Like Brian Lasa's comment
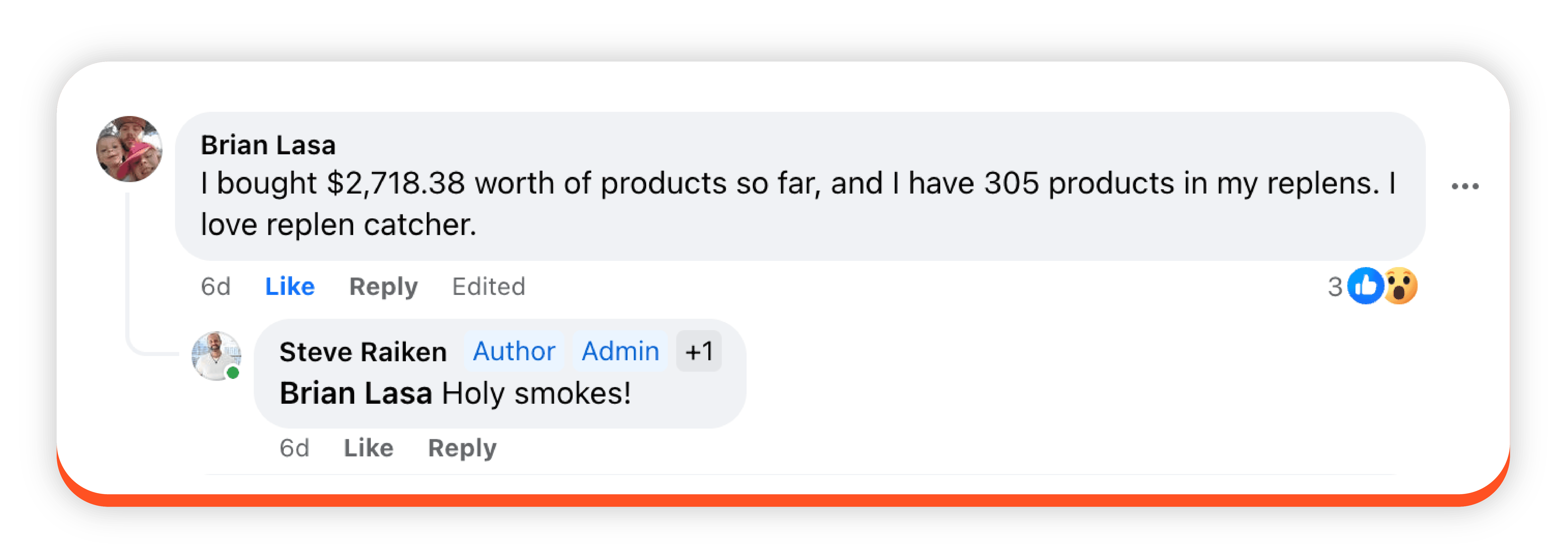This screenshot has width=1568, height=559. (290, 286)
